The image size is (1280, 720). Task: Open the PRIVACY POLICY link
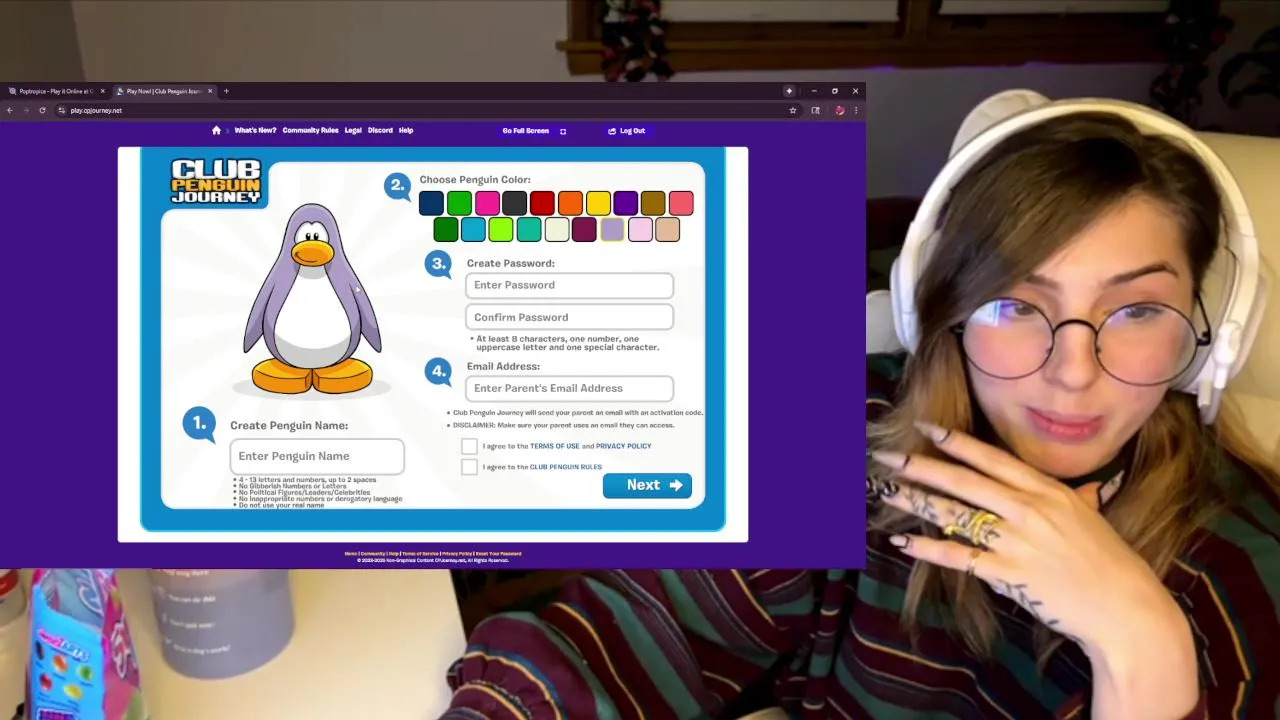point(623,446)
